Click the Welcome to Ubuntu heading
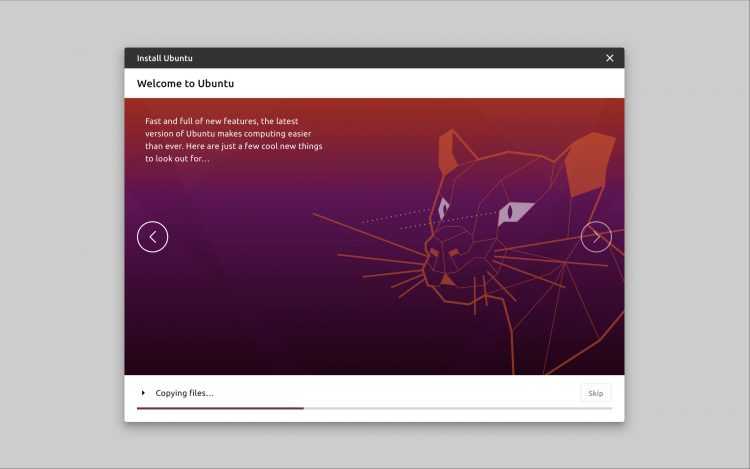Image resolution: width=750 pixels, height=469 pixels. pyautogui.click(x=186, y=83)
